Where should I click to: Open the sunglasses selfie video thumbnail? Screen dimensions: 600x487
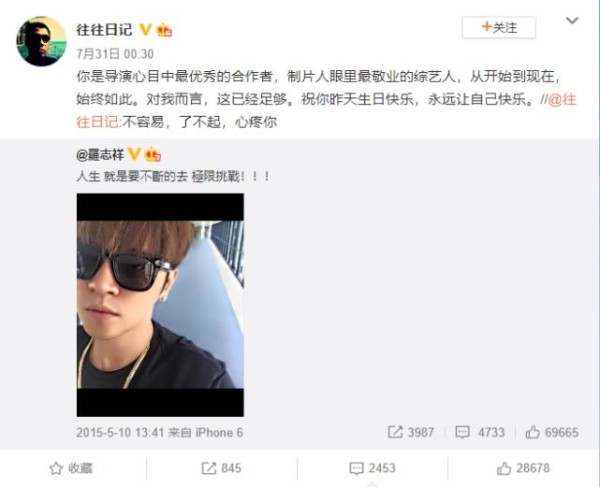(x=160, y=305)
